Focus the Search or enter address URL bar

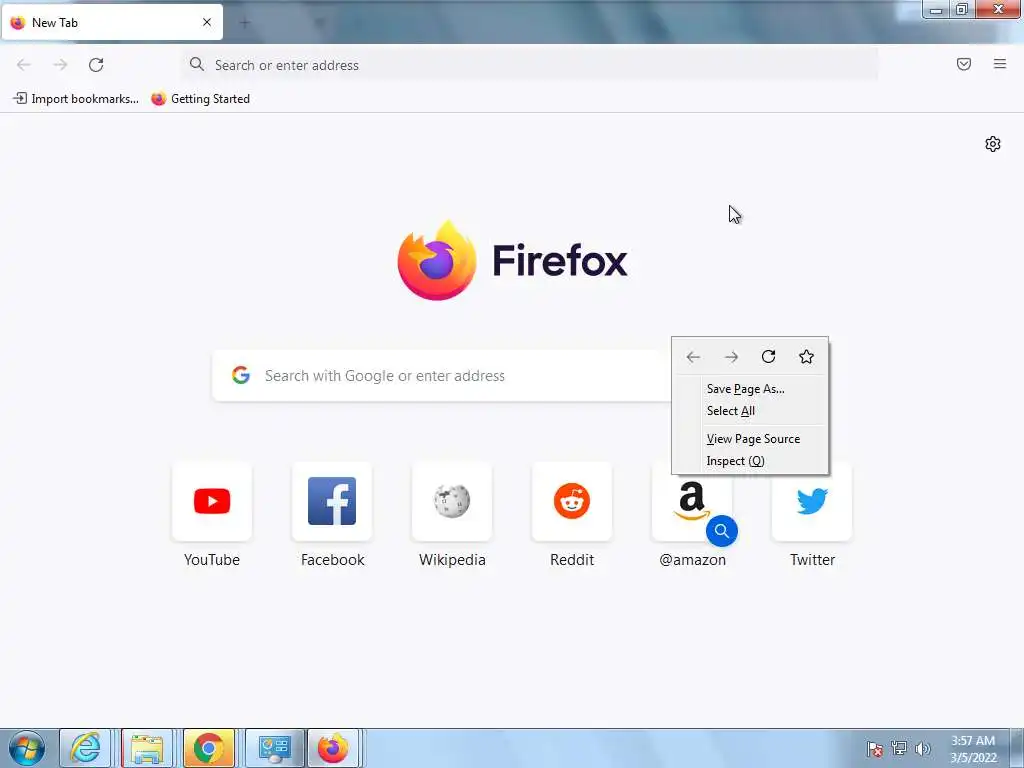(530, 65)
